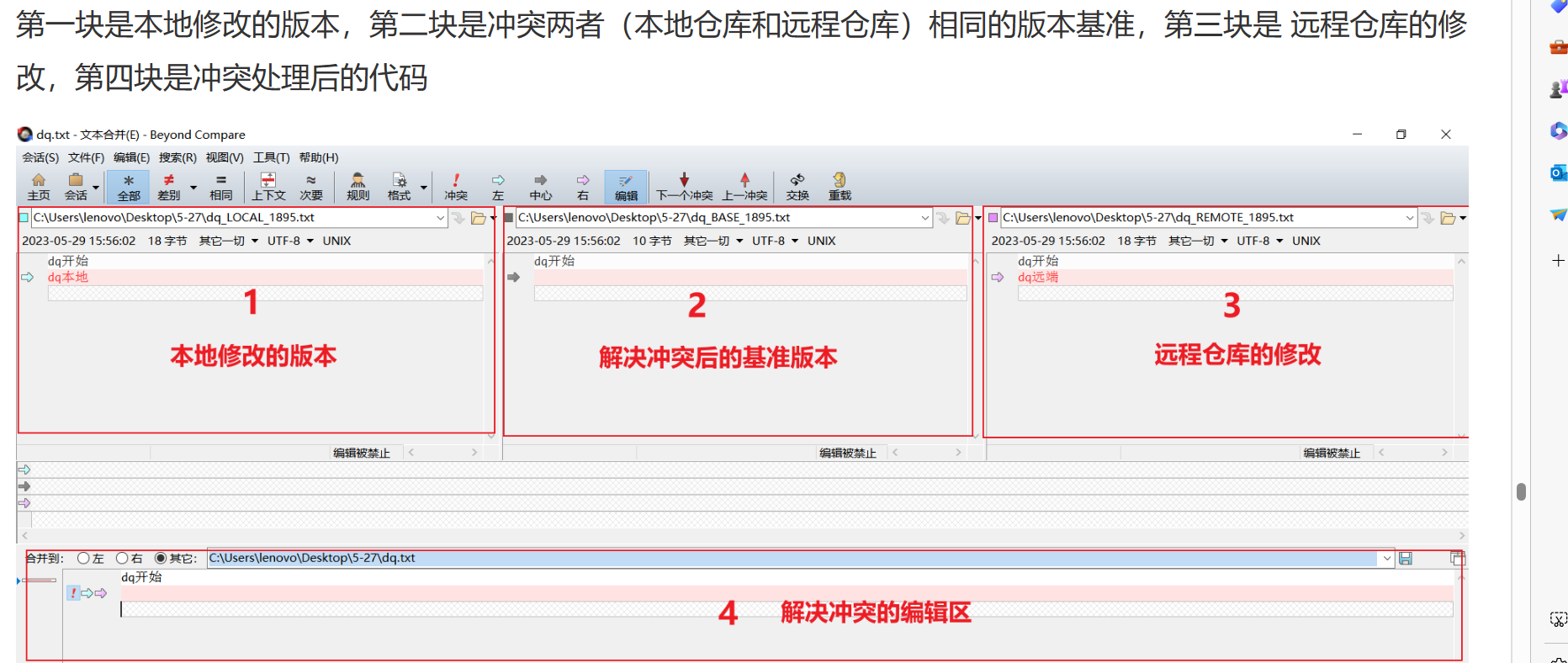
Task: Click the arrow beside the dq本地 line
Action: click(x=27, y=277)
